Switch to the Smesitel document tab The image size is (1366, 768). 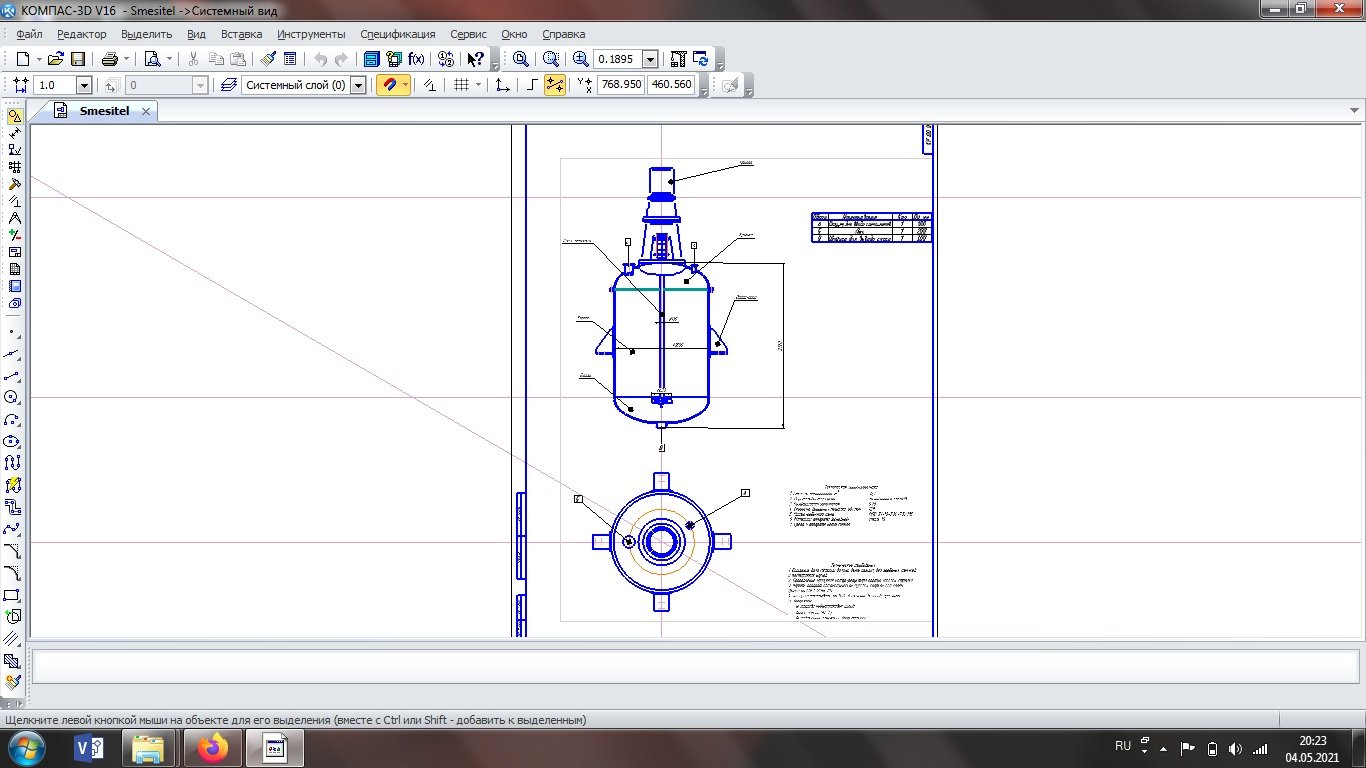[x=104, y=111]
